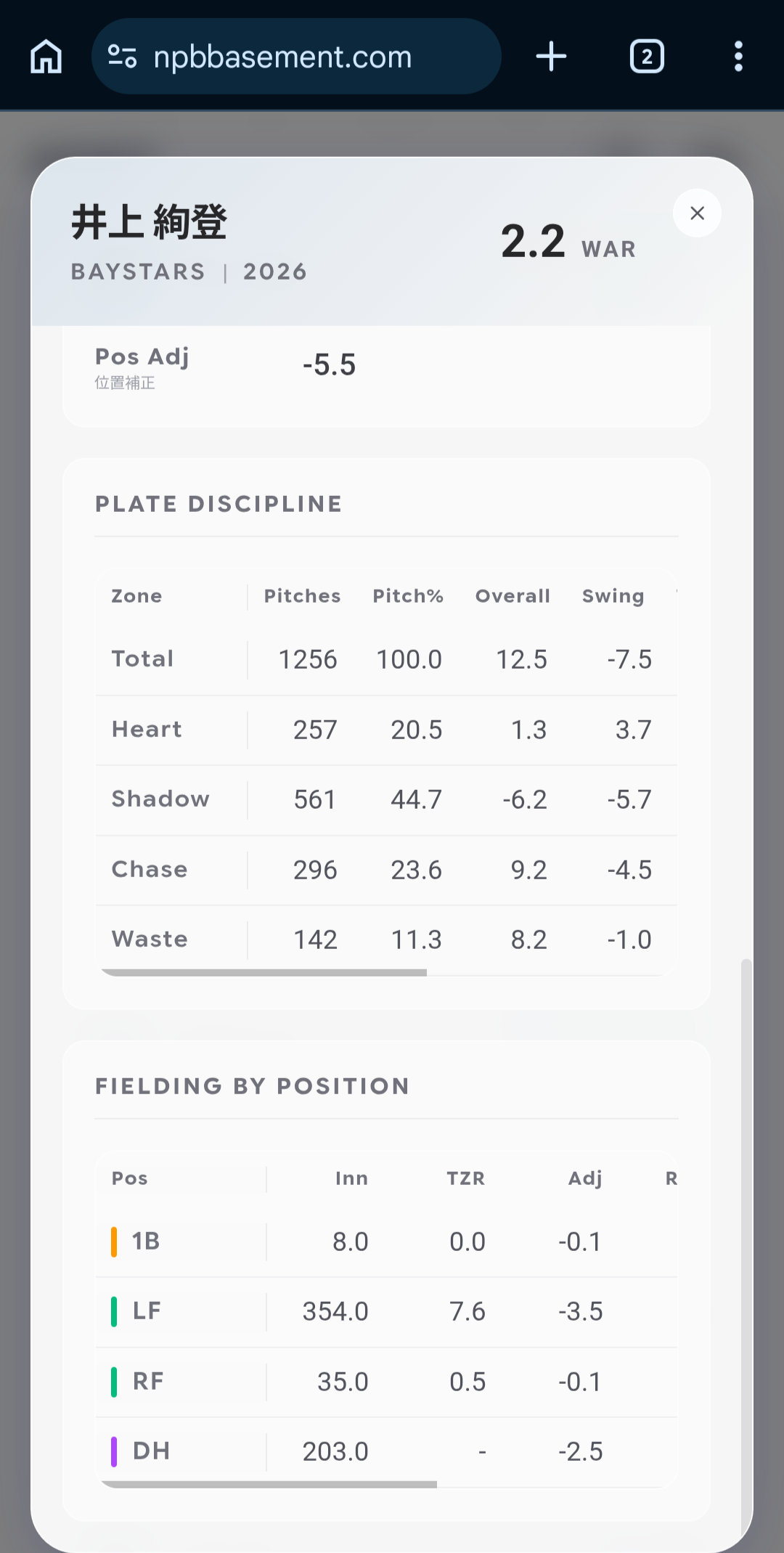Select the Chase zone row
784x1553 pixels.
(386, 870)
